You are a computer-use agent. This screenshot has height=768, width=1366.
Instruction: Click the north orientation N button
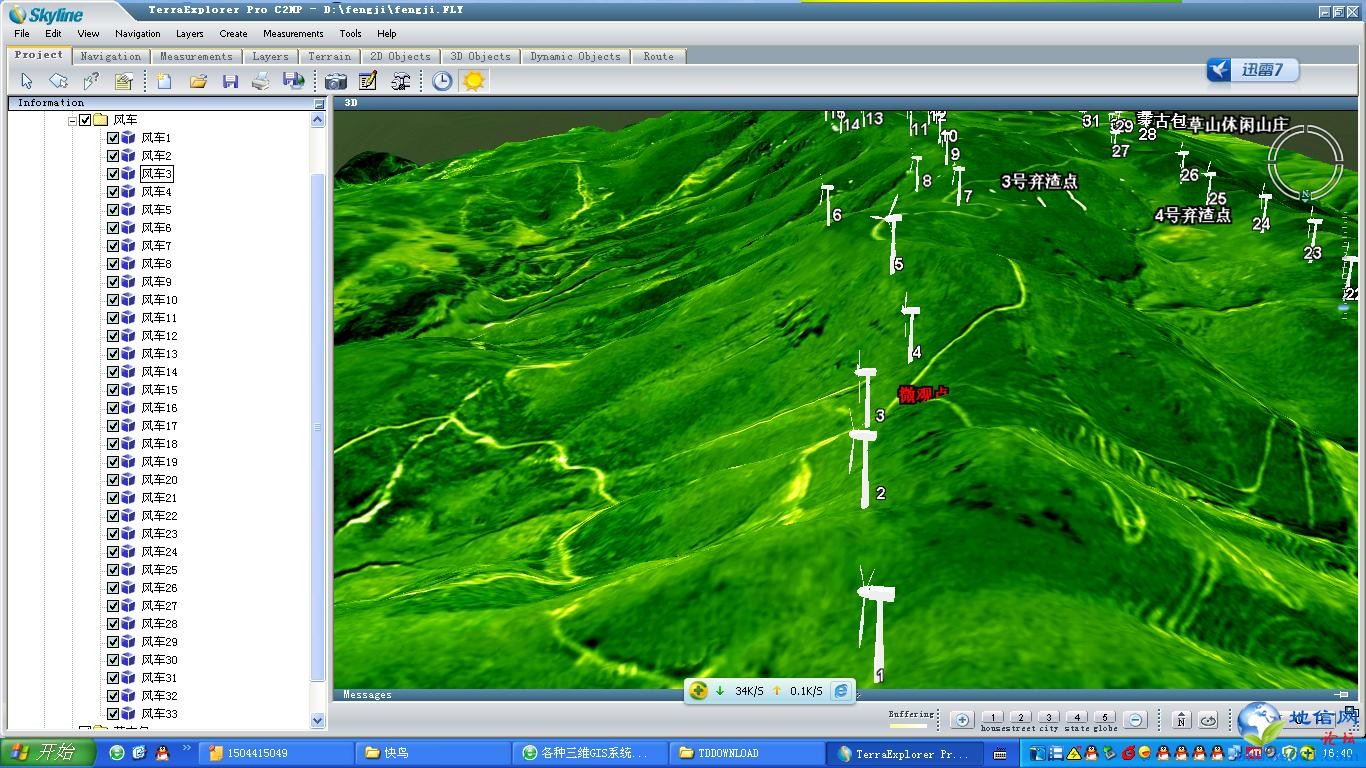tap(1181, 719)
